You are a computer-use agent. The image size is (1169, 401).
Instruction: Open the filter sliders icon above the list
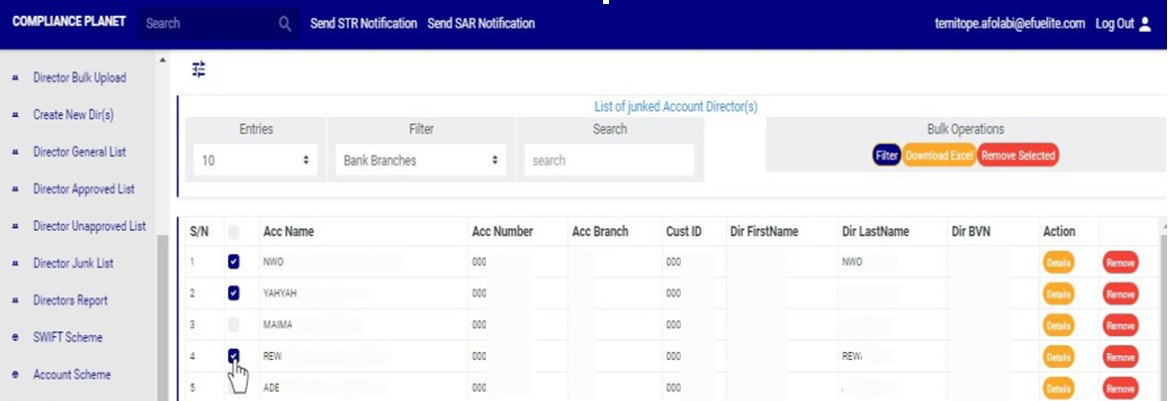[199, 69]
